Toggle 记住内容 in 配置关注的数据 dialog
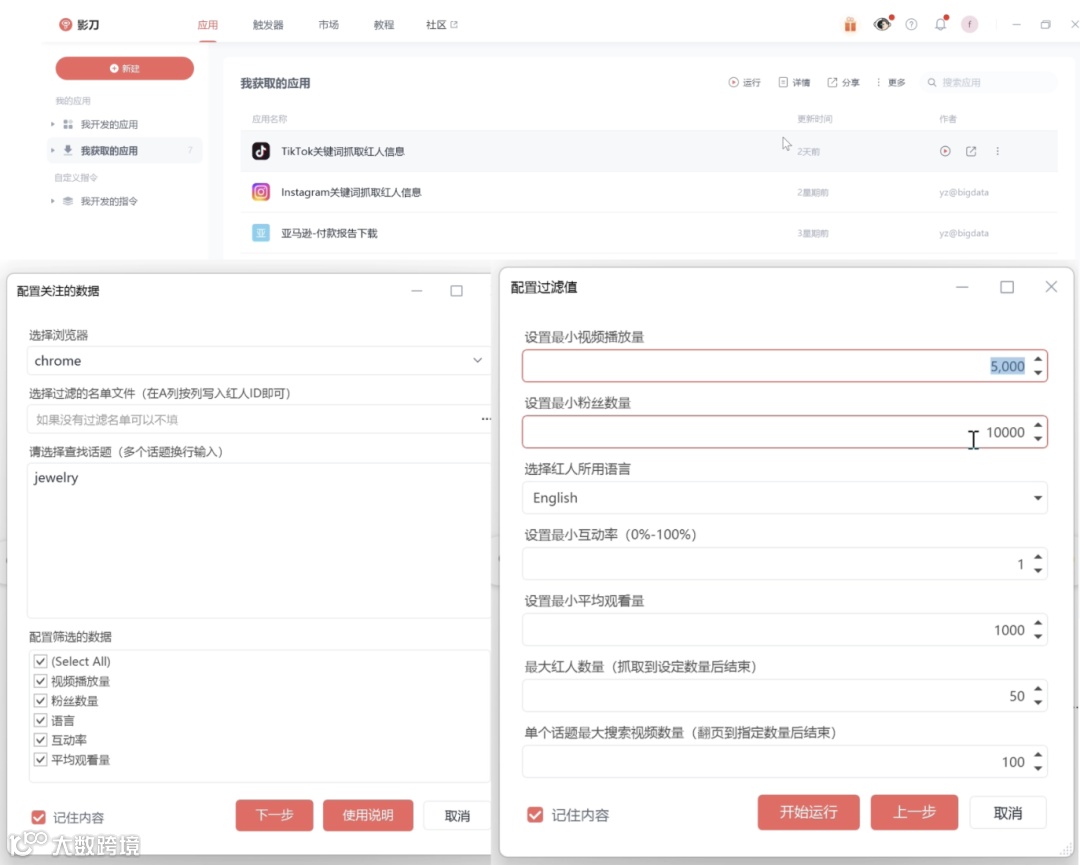Image resolution: width=1080 pixels, height=865 pixels. click(39, 817)
